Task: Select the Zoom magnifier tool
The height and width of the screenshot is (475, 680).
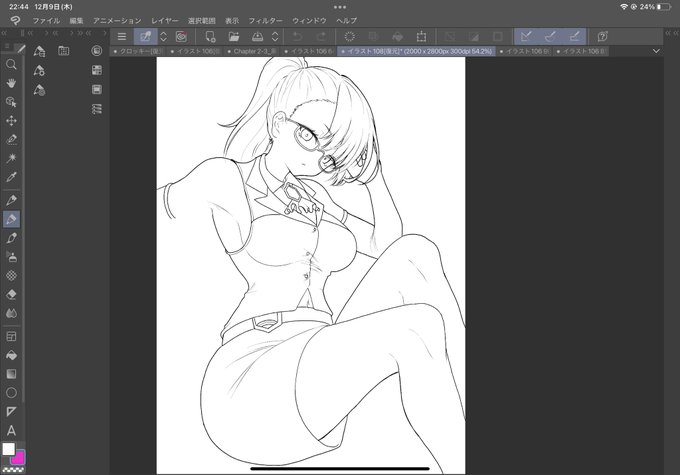Action: click(11, 65)
